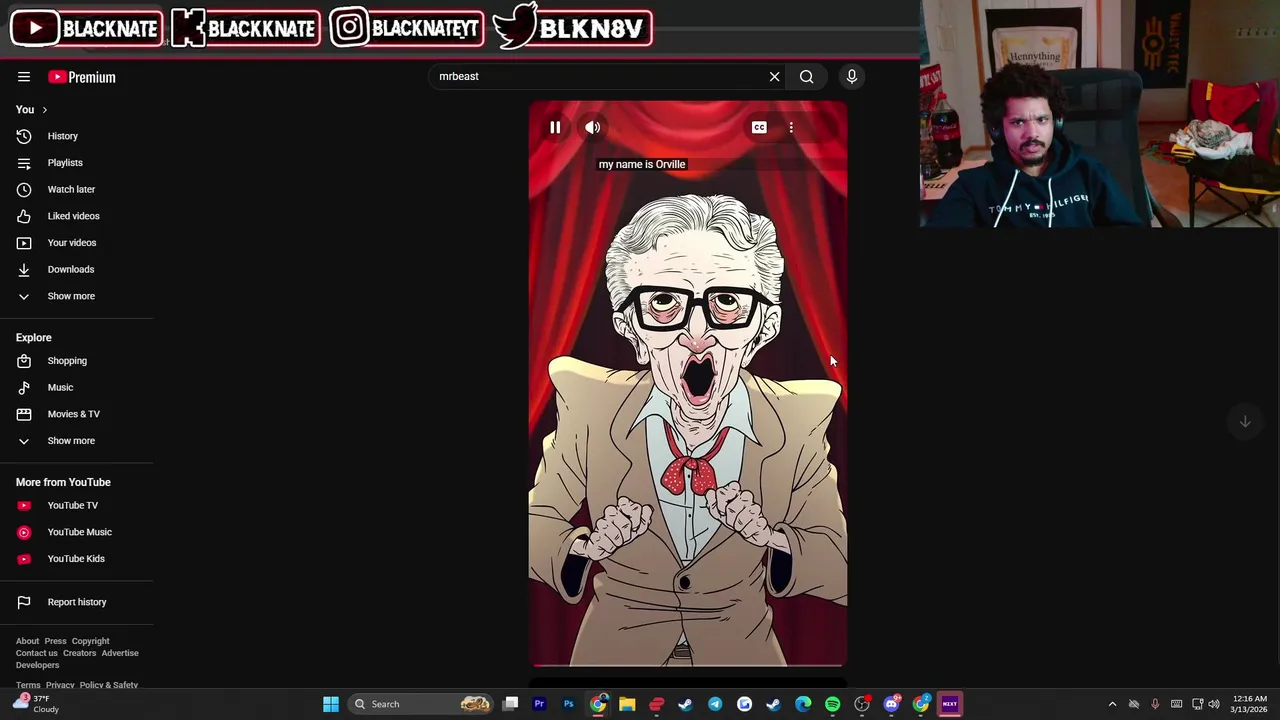Viewport: 1280px width, 720px height.
Task: Open Microsoft Edge from the taskbar
Action: (803, 704)
